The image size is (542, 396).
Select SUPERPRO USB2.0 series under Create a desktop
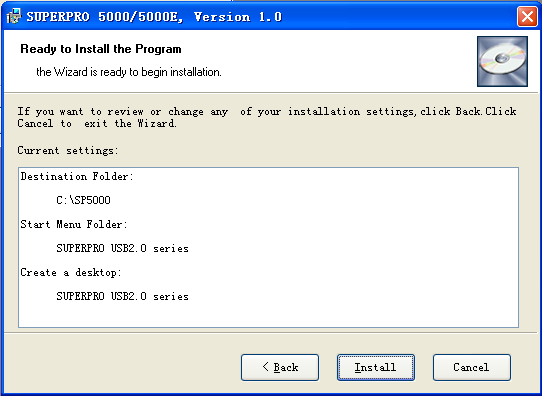[122, 296]
